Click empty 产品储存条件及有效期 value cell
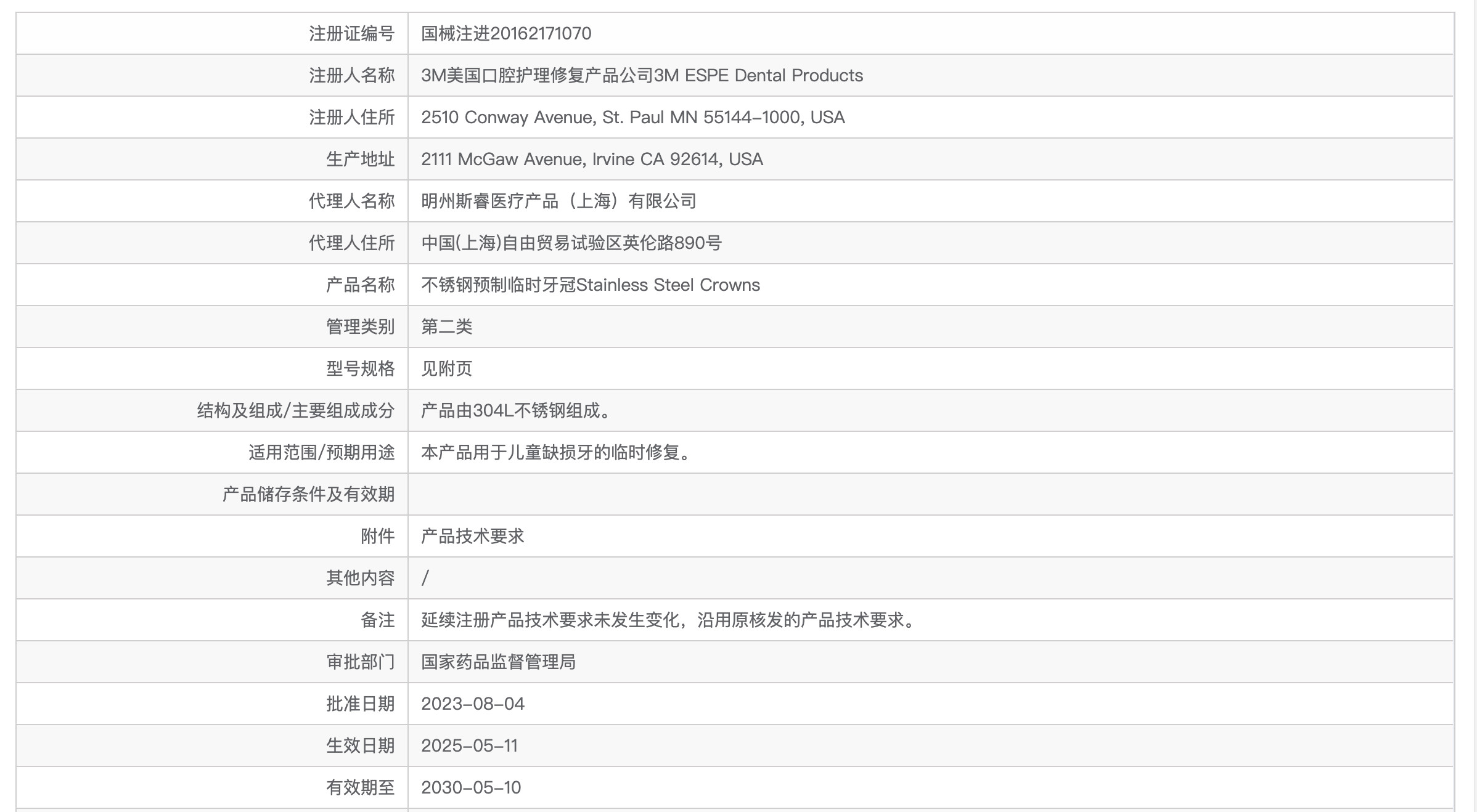This screenshot has width=1477, height=812. 930,494
